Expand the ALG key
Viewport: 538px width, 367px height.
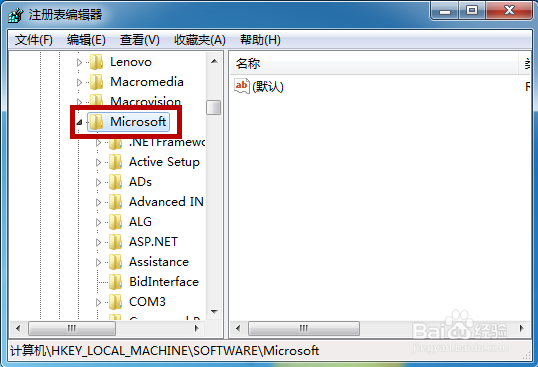point(98,222)
